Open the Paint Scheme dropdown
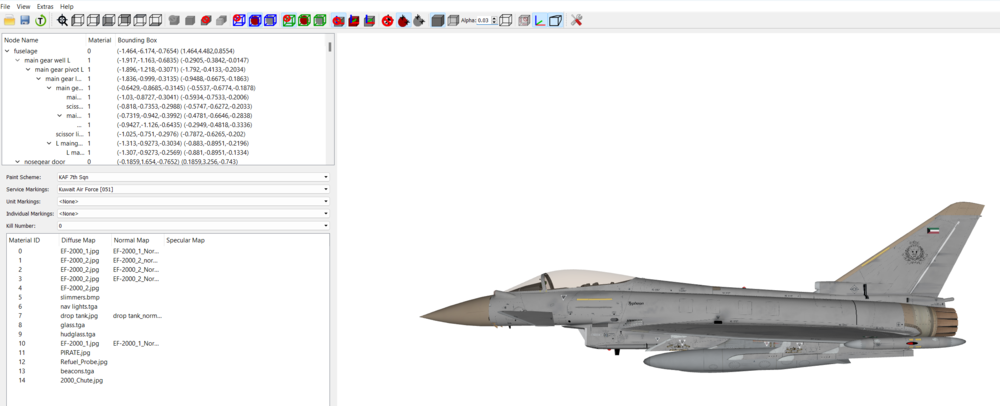This screenshot has height=406, width=1000. [x=193, y=177]
